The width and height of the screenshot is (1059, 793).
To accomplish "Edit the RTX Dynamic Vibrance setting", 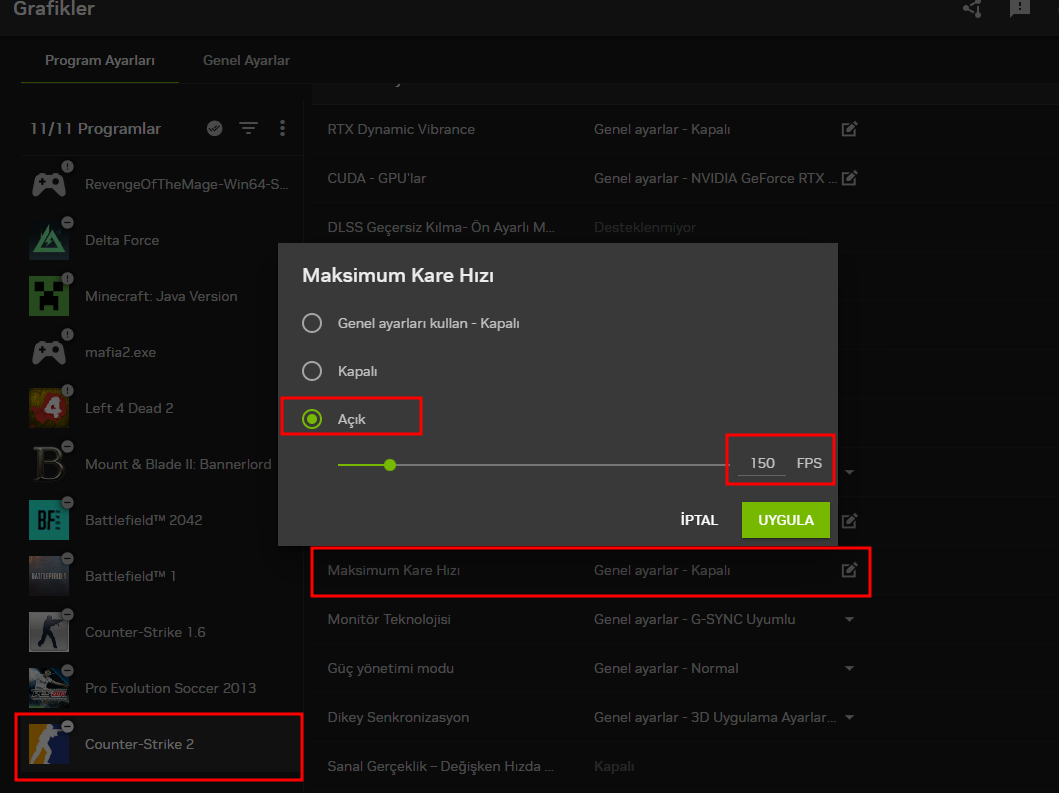I will coord(850,129).
